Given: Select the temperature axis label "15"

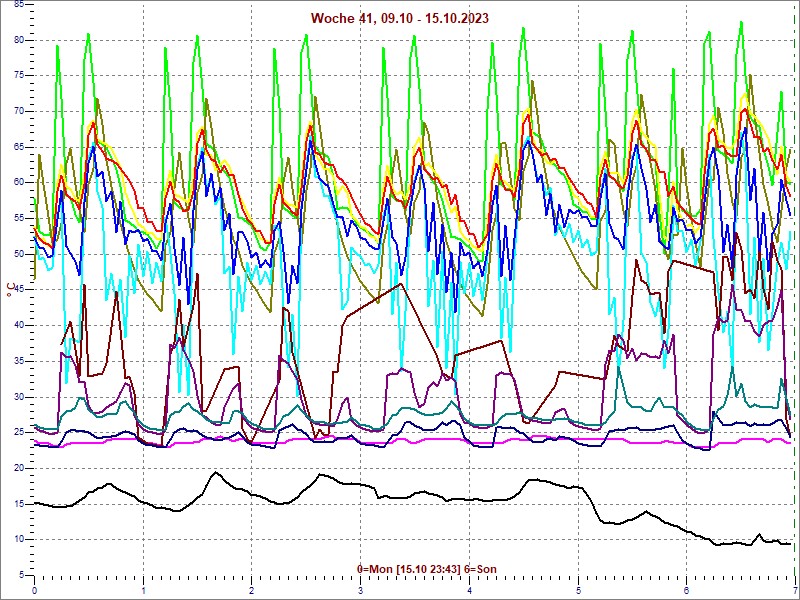Looking at the screenshot, I should tap(18, 504).
